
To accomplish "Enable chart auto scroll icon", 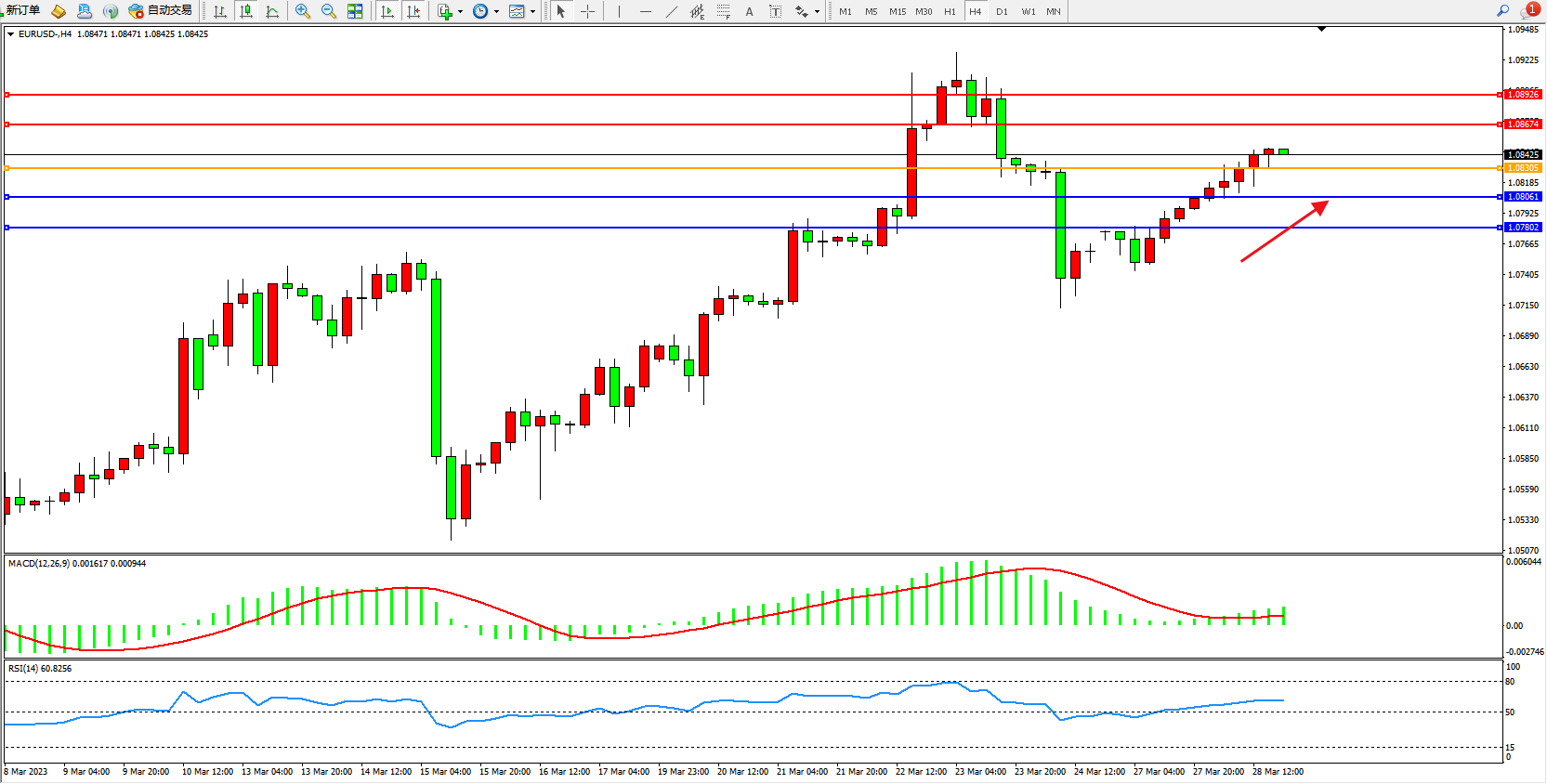I will pyautogui.click(x=387, y=12).
